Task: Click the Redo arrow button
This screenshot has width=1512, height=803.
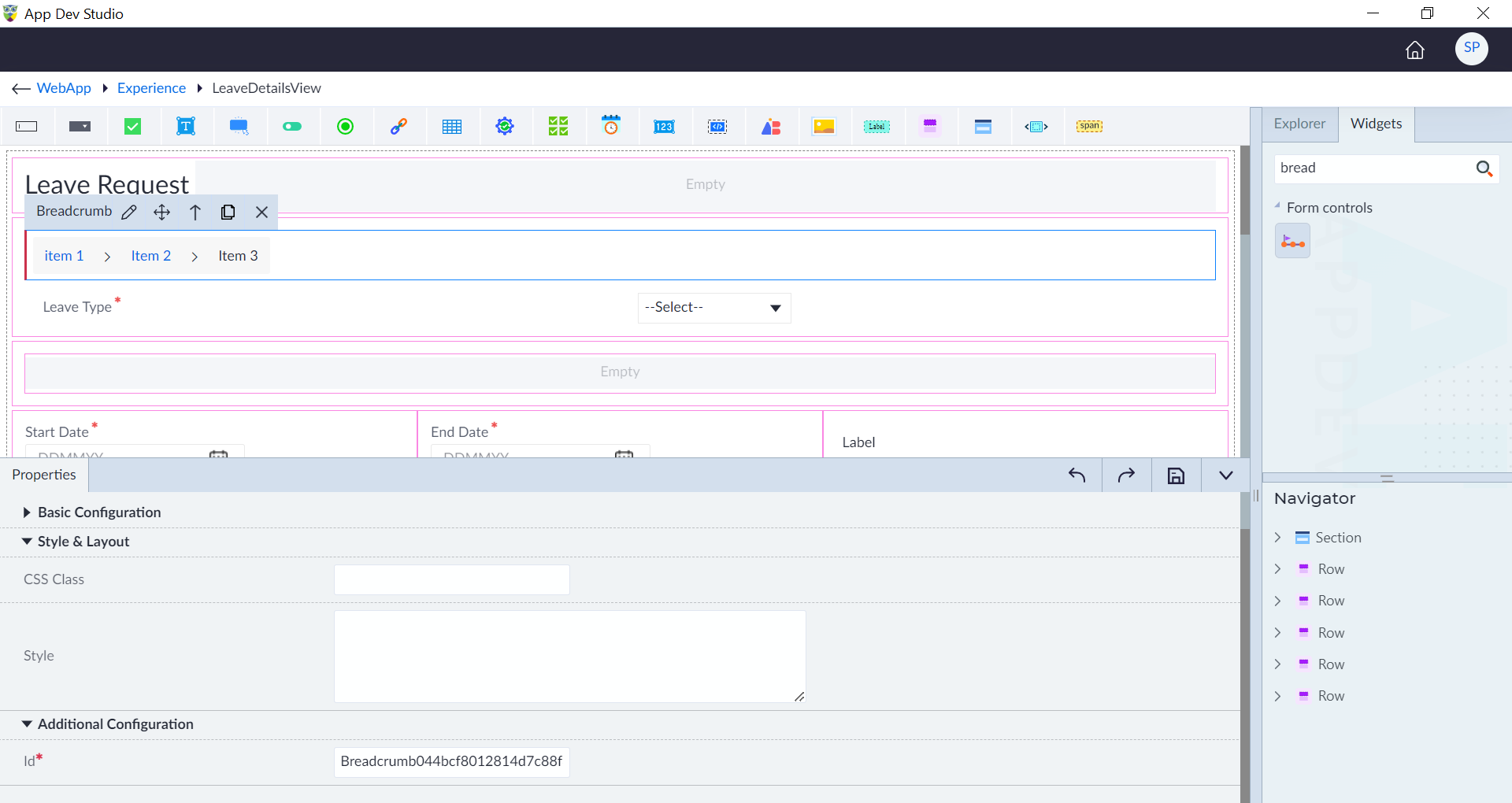Action: click(x=1126, y=476)
